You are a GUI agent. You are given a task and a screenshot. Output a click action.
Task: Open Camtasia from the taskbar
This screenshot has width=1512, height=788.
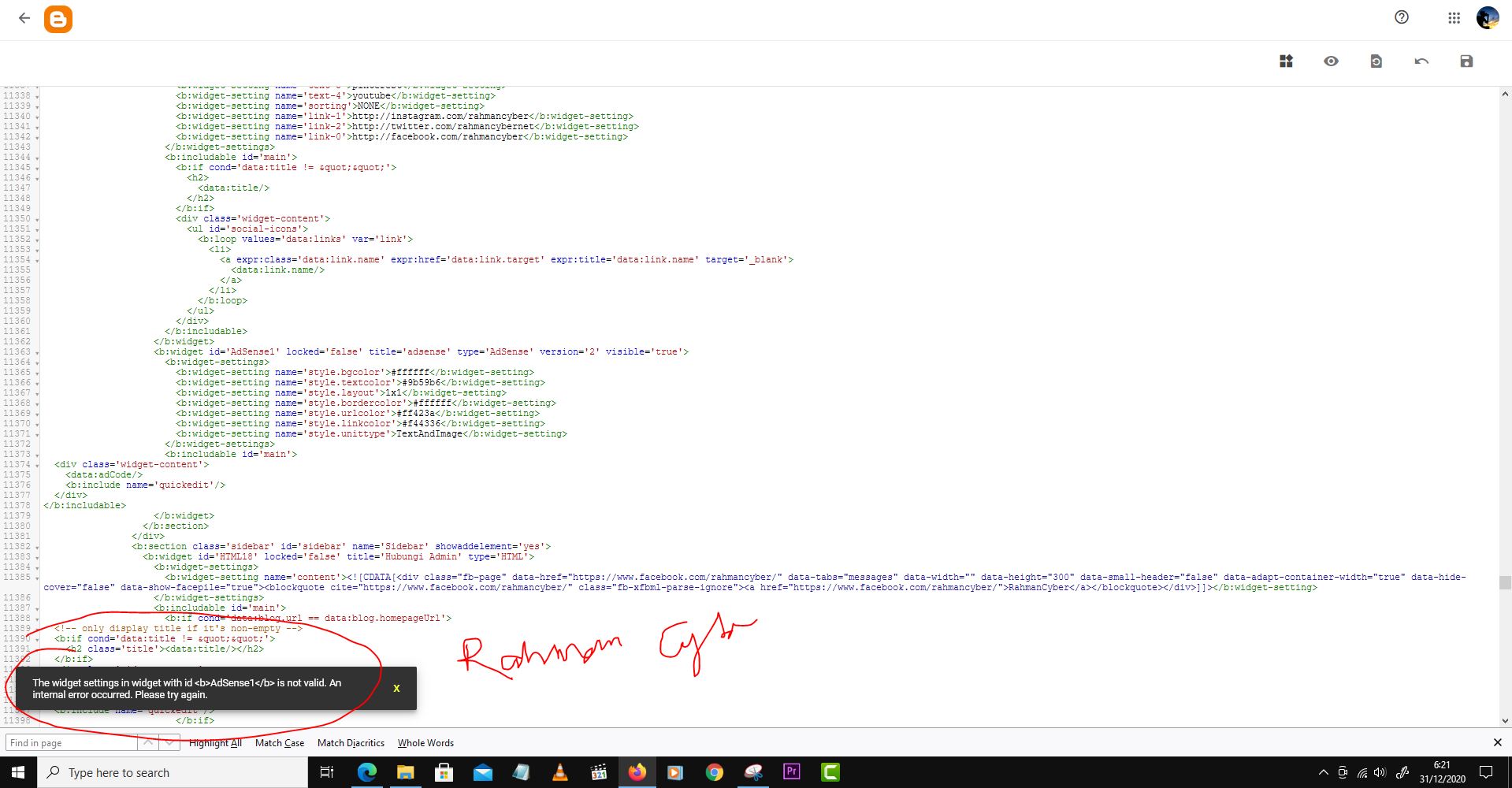(830, 772)
